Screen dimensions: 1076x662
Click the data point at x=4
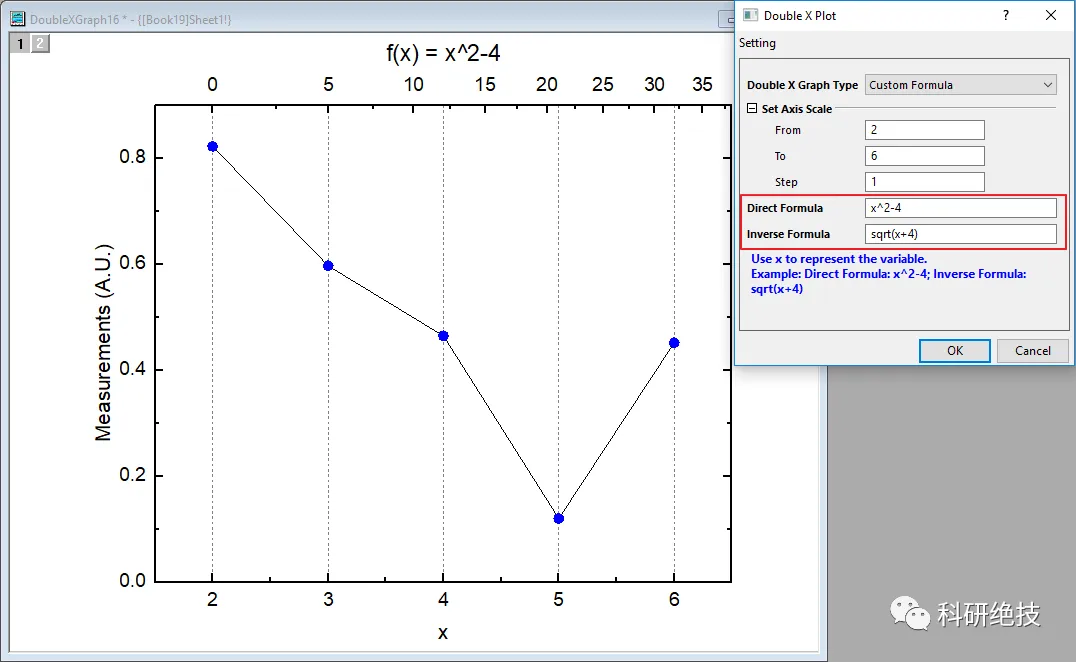(443, 335)
